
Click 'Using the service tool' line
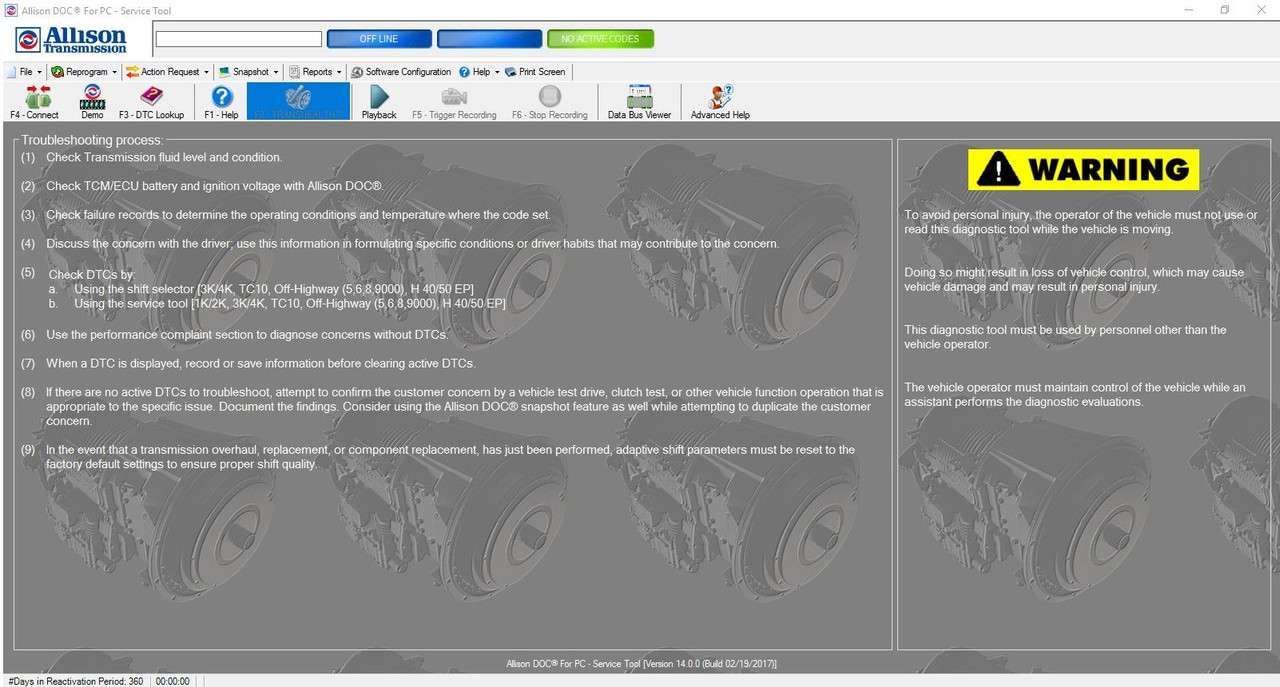click(289, 303)
